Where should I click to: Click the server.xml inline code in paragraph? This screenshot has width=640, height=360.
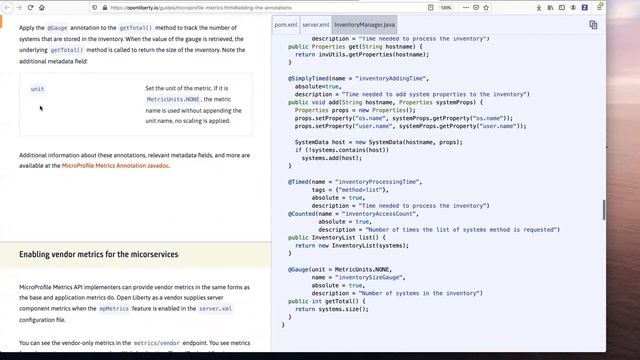(x=215, y=309)
